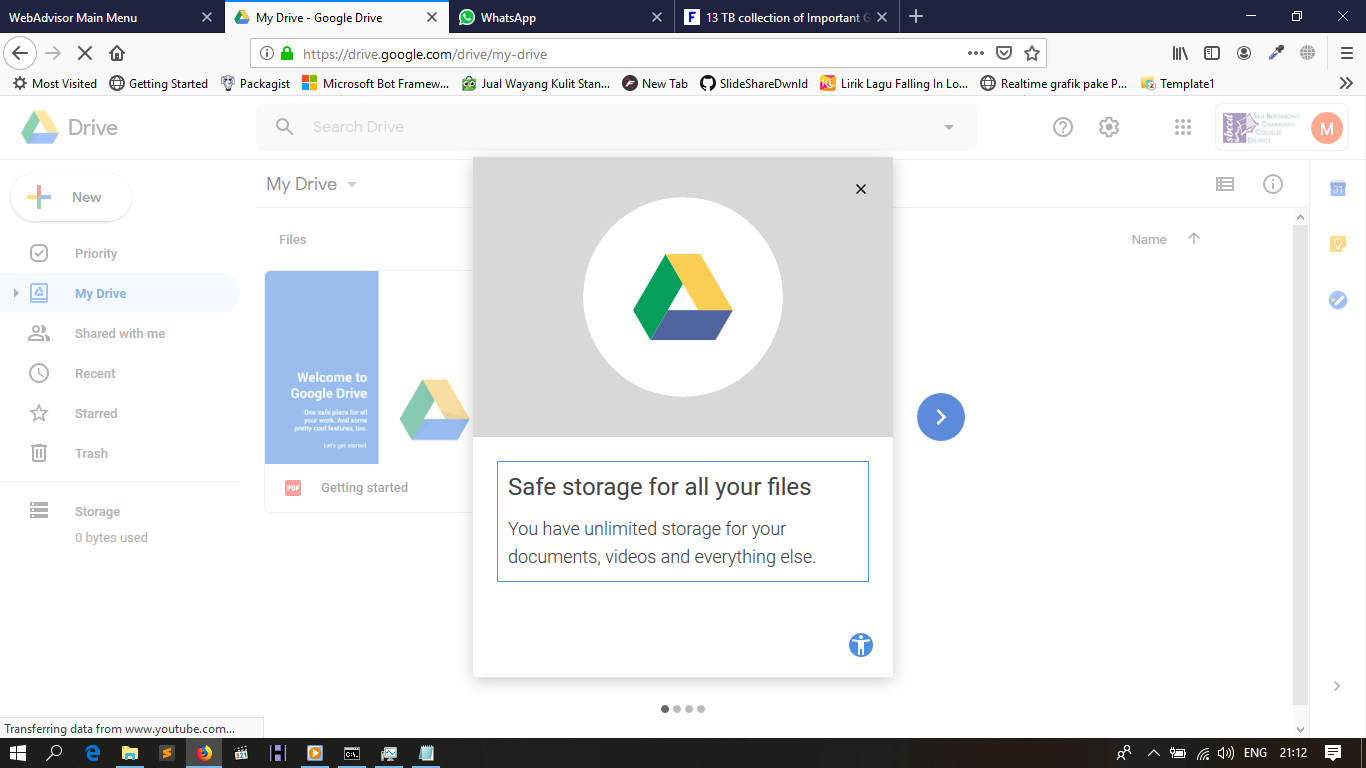The image size is (1366, 768).
Task: Save page to Pocket icon
Action: pyautogui.click(x=1004, y=53)
